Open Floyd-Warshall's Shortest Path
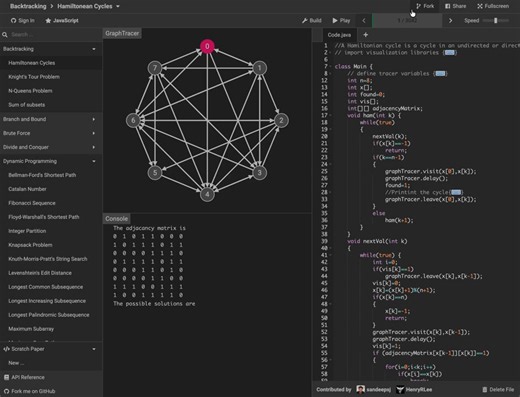Viewport: 520px width, 397px height. (51, 217)
